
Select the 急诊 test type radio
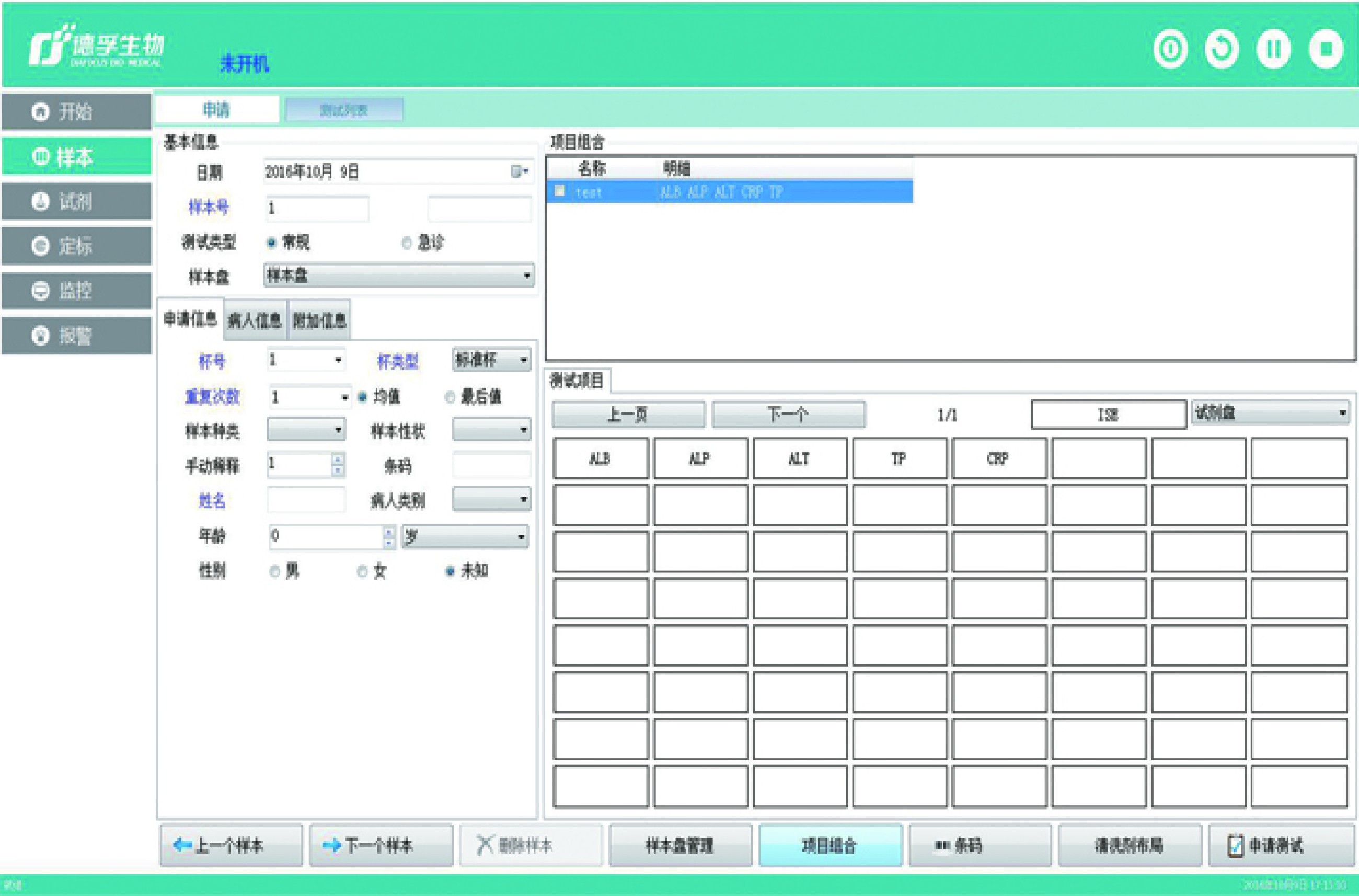pos(407,244)
